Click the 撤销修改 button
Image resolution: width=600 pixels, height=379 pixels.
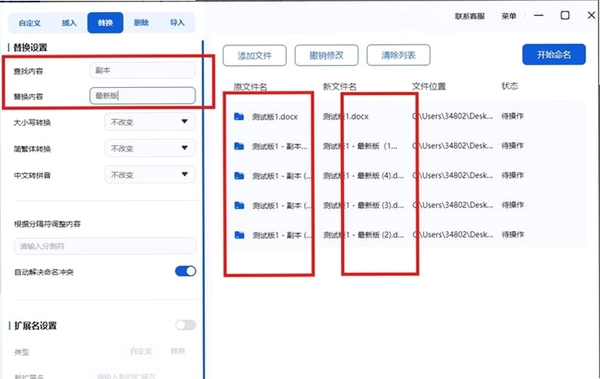tap(326, 56)
